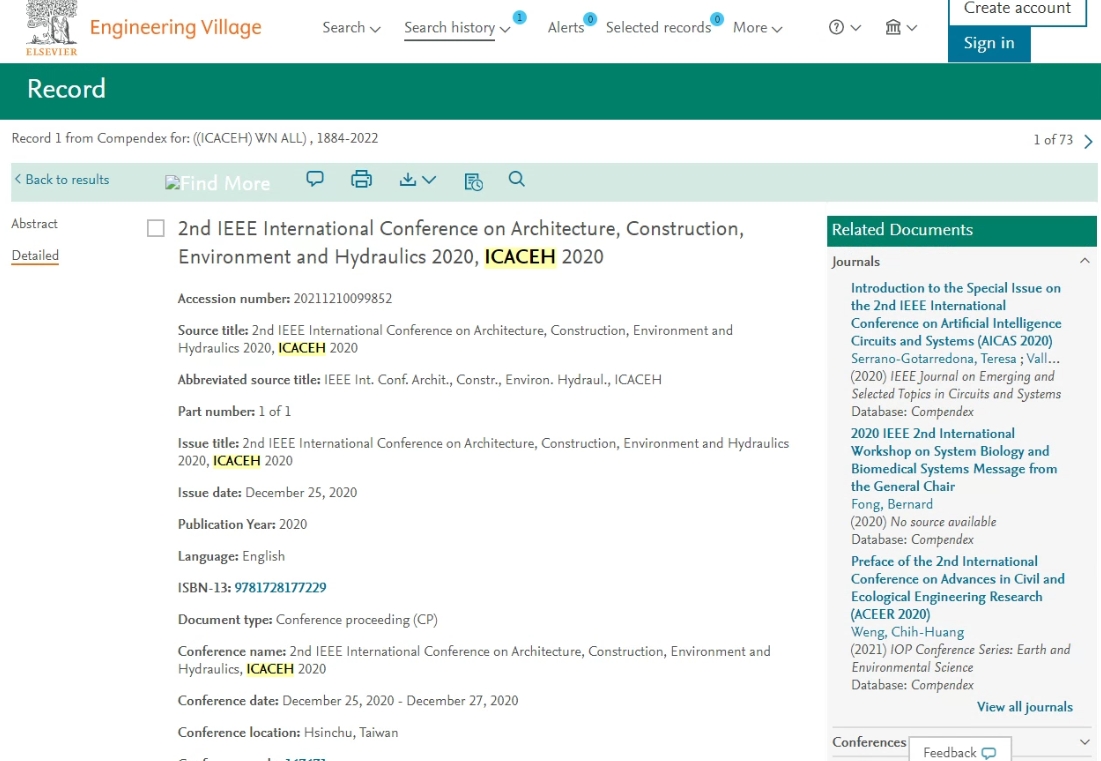
Task: Select the record title checkbox
Action: click(x=156, y=228)
